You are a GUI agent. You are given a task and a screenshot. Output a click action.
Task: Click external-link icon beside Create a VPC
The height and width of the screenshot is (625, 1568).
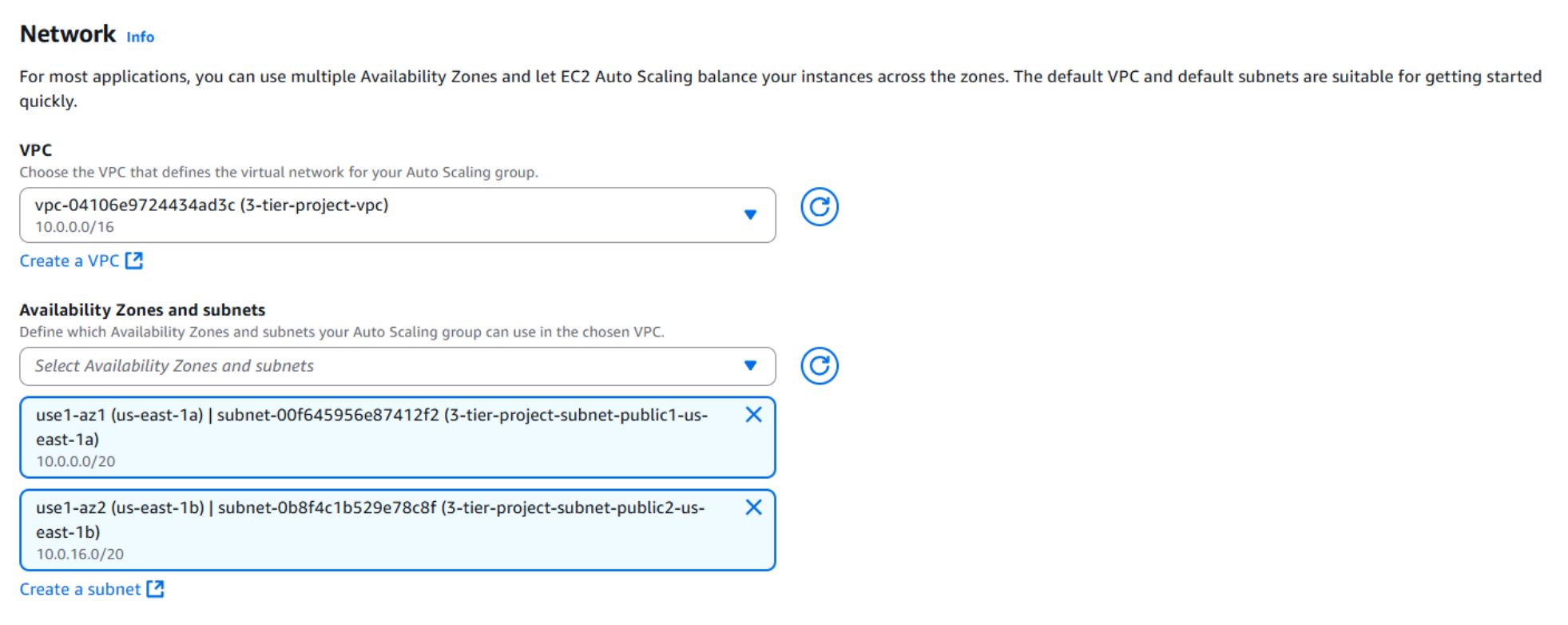pos(134,261)
